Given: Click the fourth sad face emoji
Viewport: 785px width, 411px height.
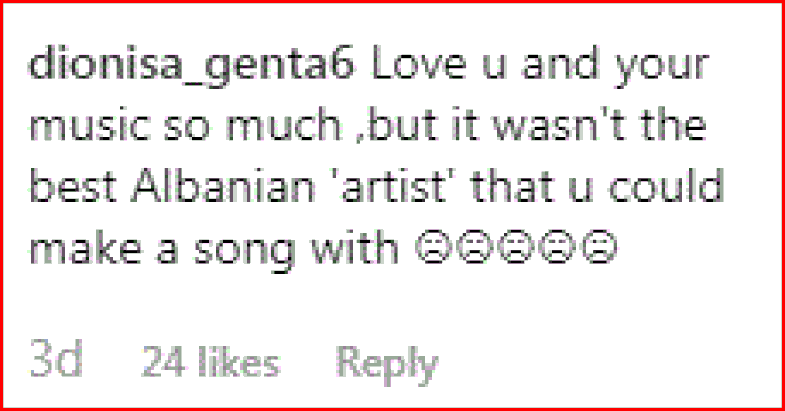Looking at the screenshot, I should [x=558, y=247].
